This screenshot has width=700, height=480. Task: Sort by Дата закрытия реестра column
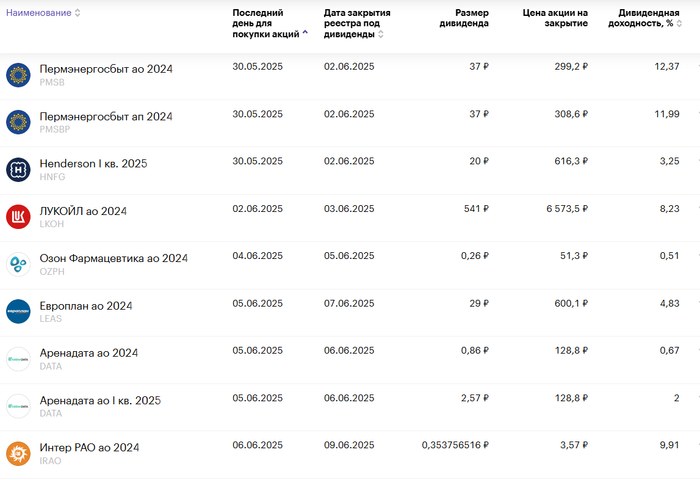click(x=357, y=23)
